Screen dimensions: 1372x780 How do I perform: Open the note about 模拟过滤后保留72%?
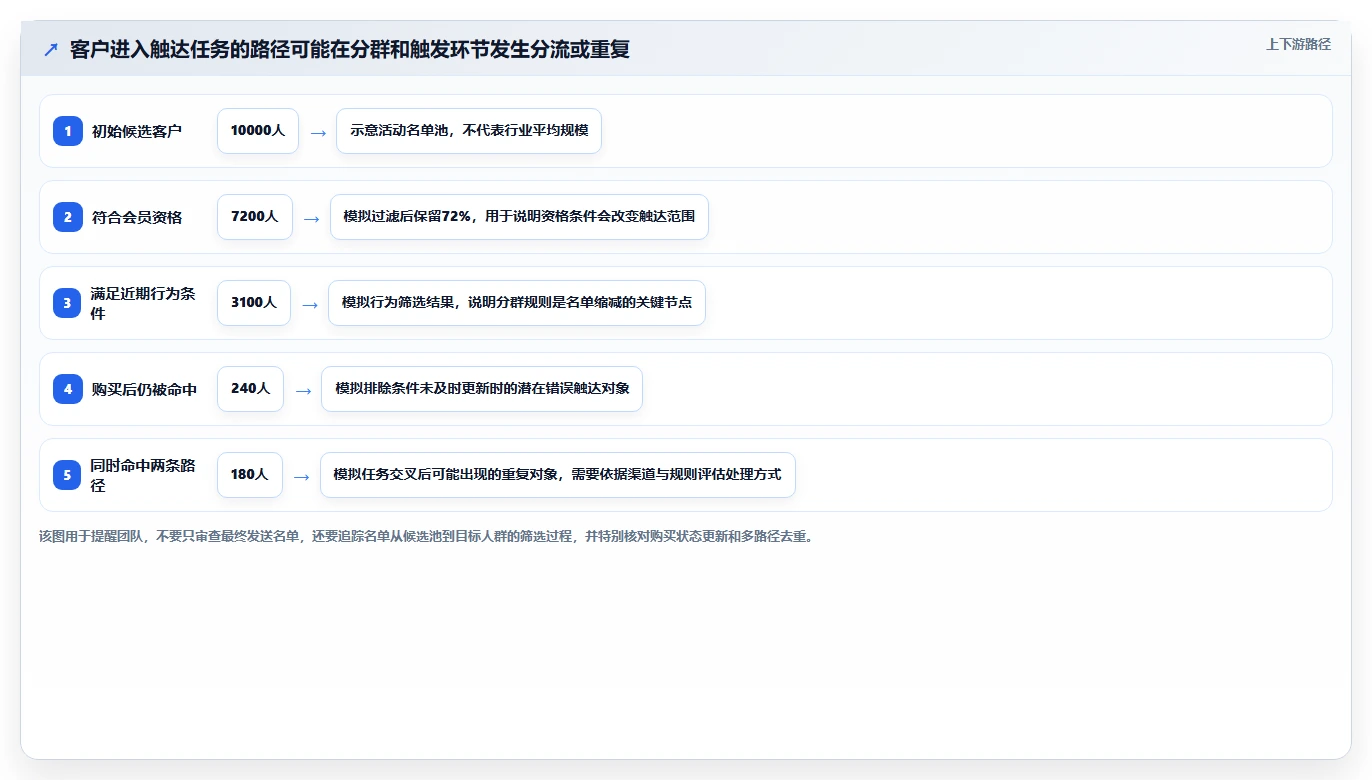click(519, 217)
